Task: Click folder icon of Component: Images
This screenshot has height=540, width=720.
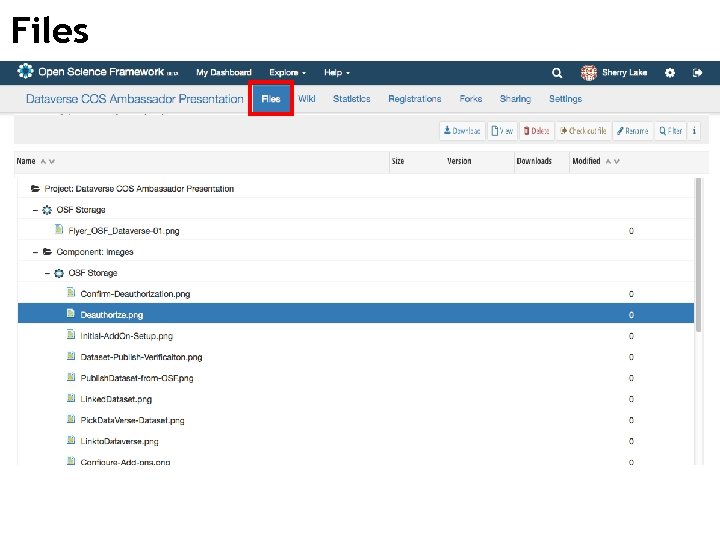Action: click(x=47, y=252)
